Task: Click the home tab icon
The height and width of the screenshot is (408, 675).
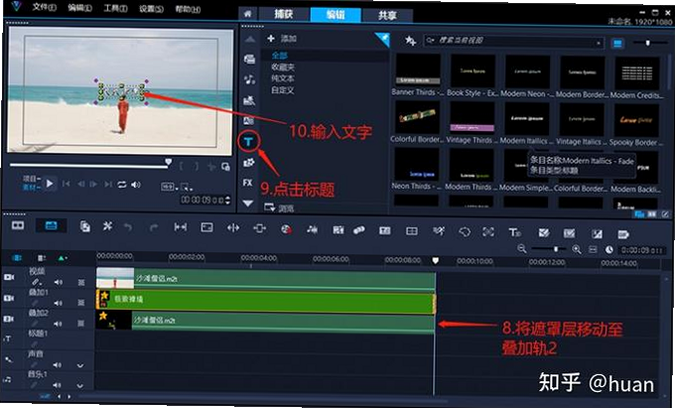Action: (248, 14)
